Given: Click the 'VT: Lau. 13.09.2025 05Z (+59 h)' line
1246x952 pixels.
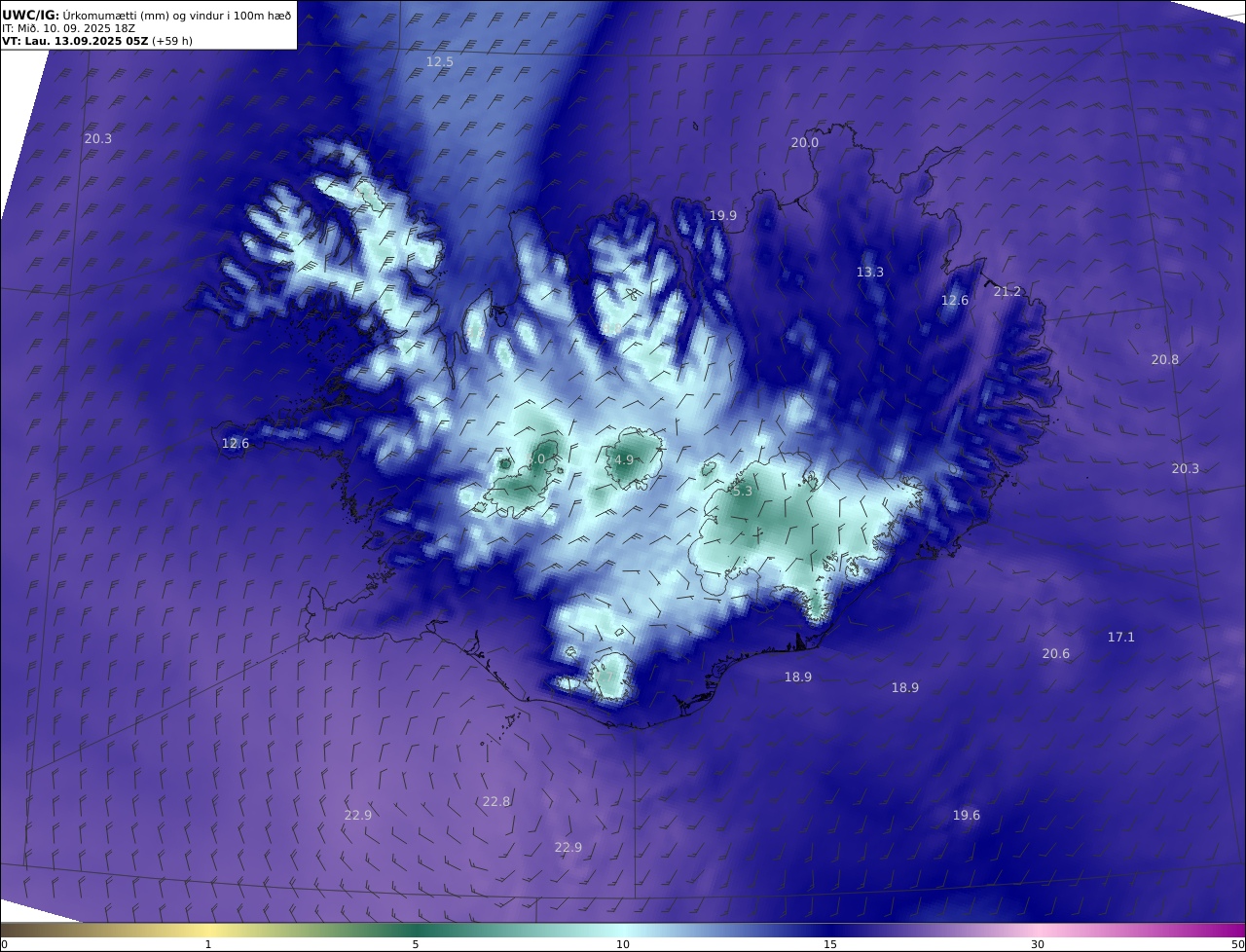Looking at the screenshot, I should point(97,41).
